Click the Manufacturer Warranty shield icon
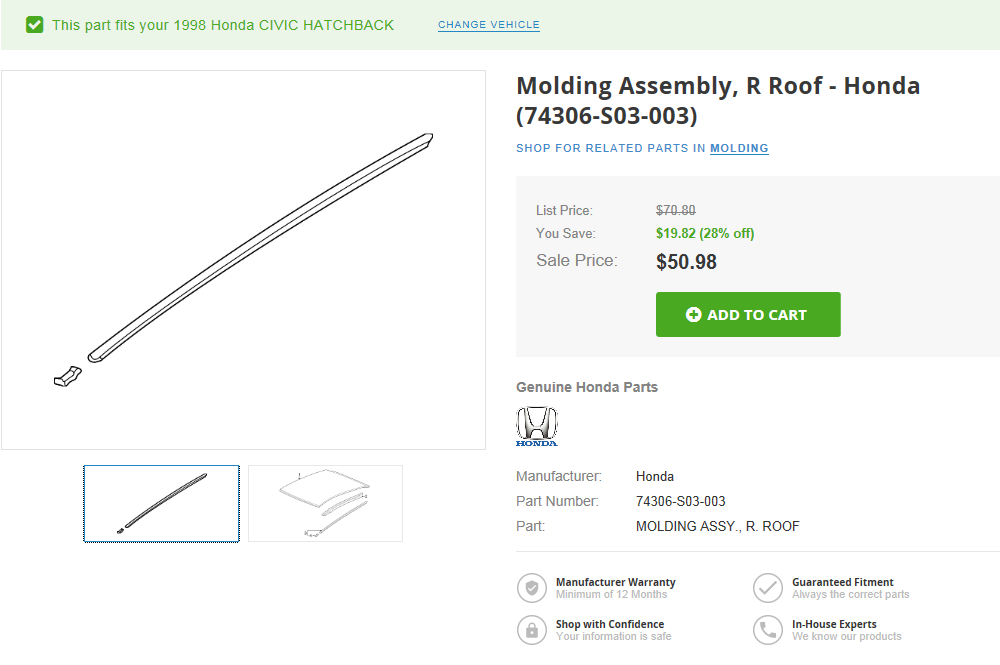 (532, 588)
